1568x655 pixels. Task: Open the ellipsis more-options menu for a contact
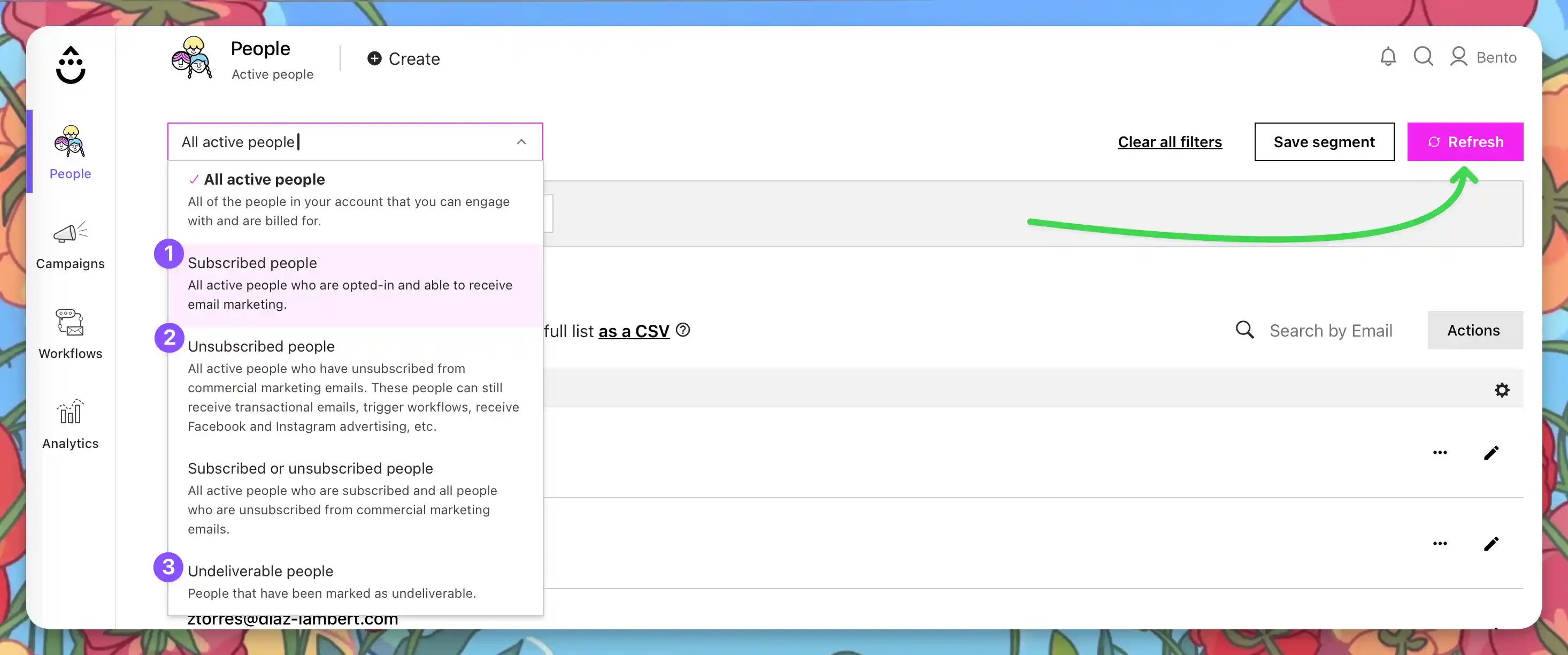pos(1440,453)
